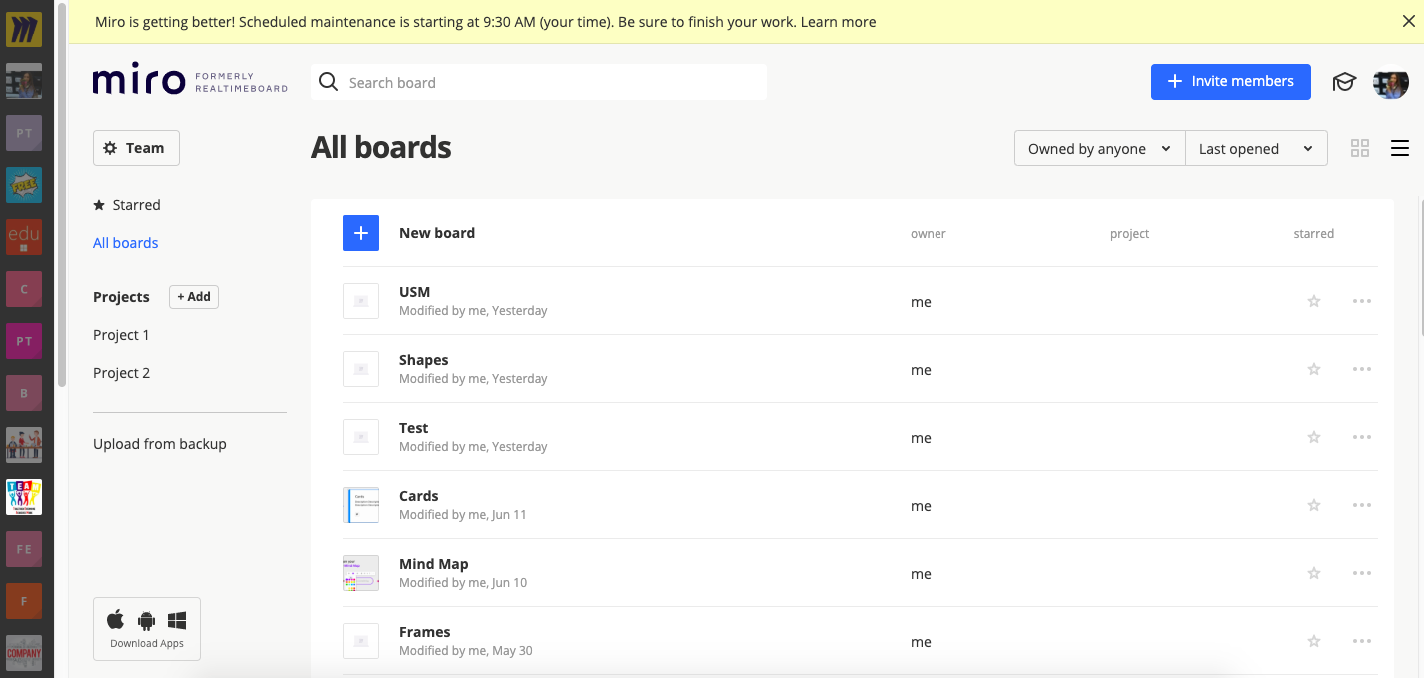Click the Invite members button

click(x=1230, y=82)
